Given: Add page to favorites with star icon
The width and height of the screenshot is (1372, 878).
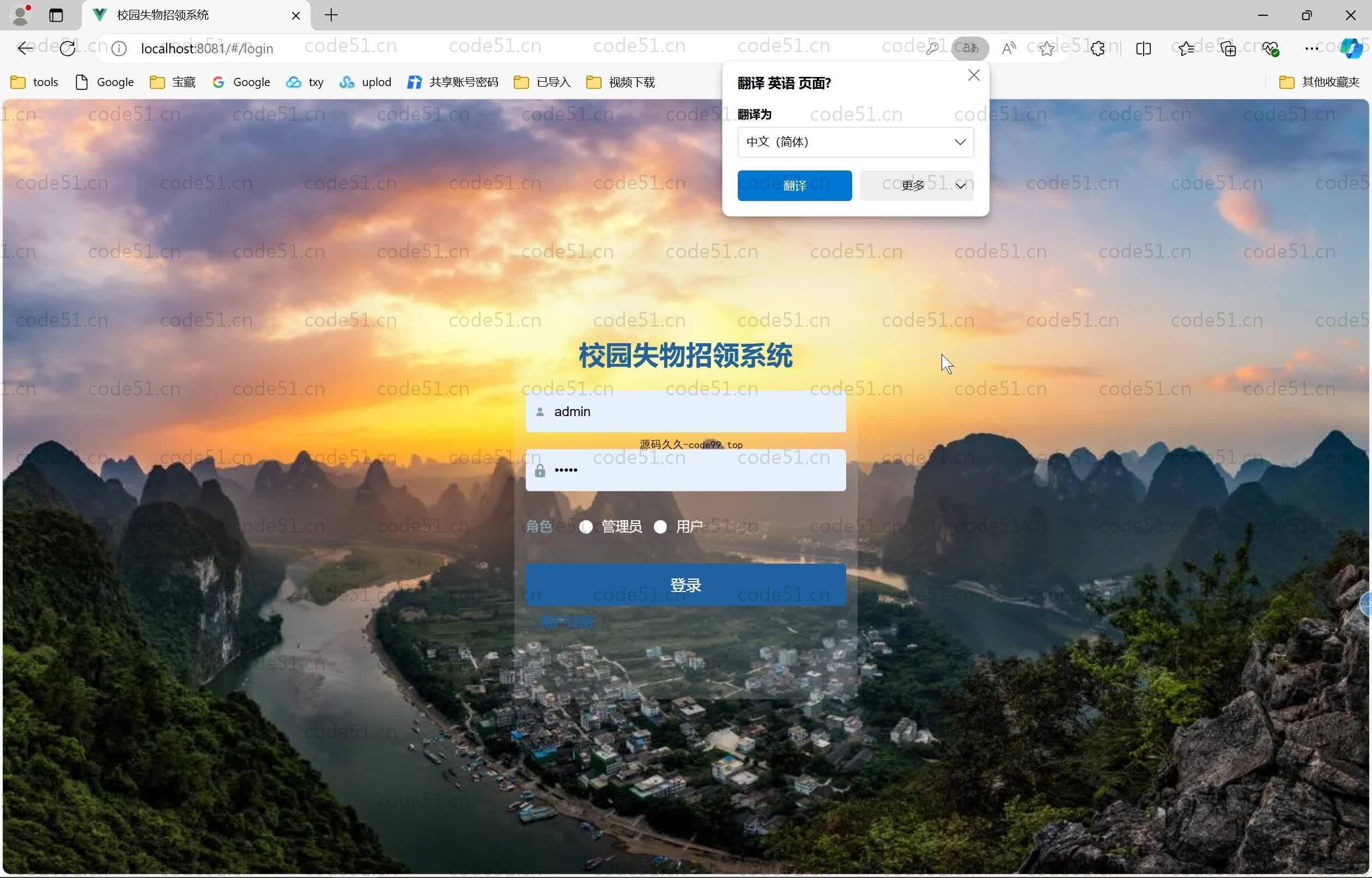Looking at the screenshot, I should 1046,48.
